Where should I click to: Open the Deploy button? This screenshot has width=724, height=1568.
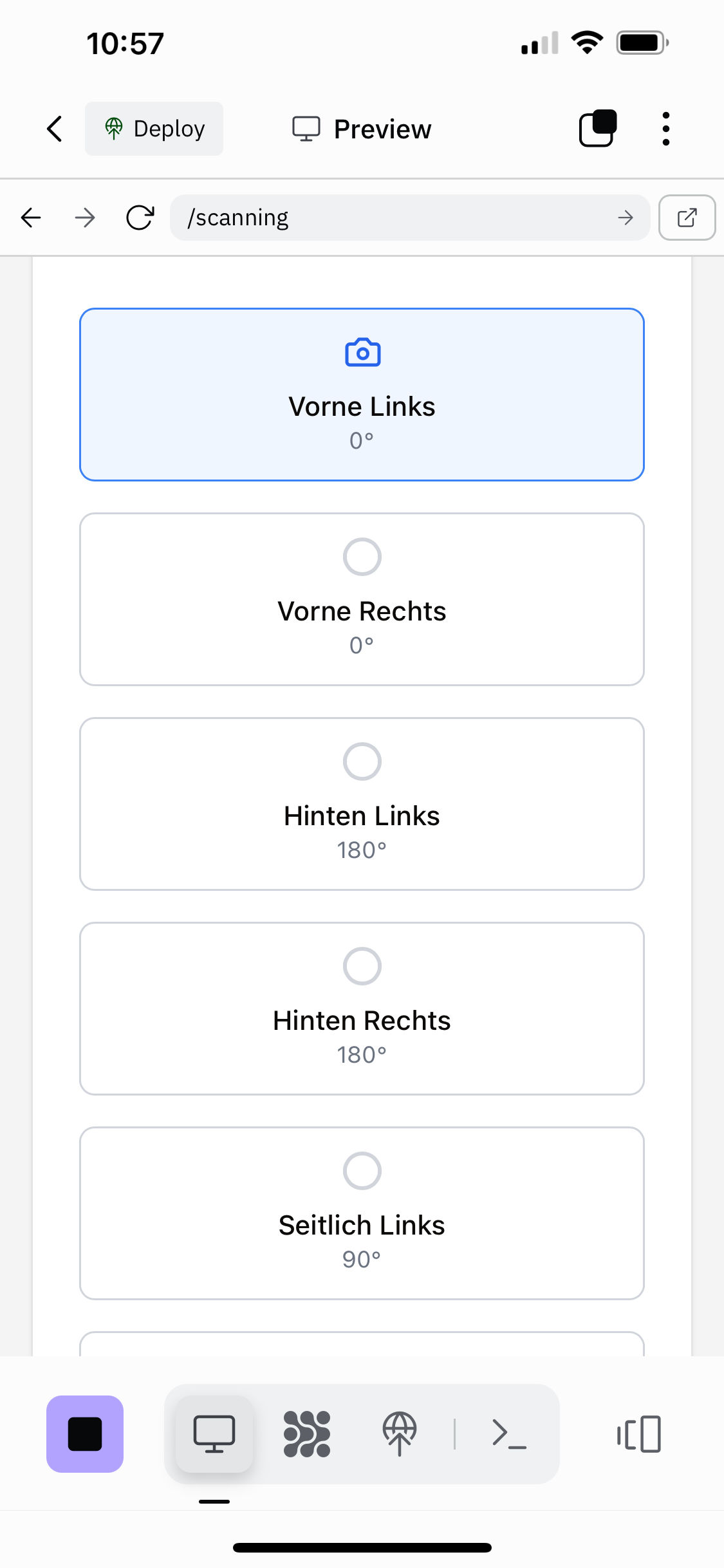[154, 129]
